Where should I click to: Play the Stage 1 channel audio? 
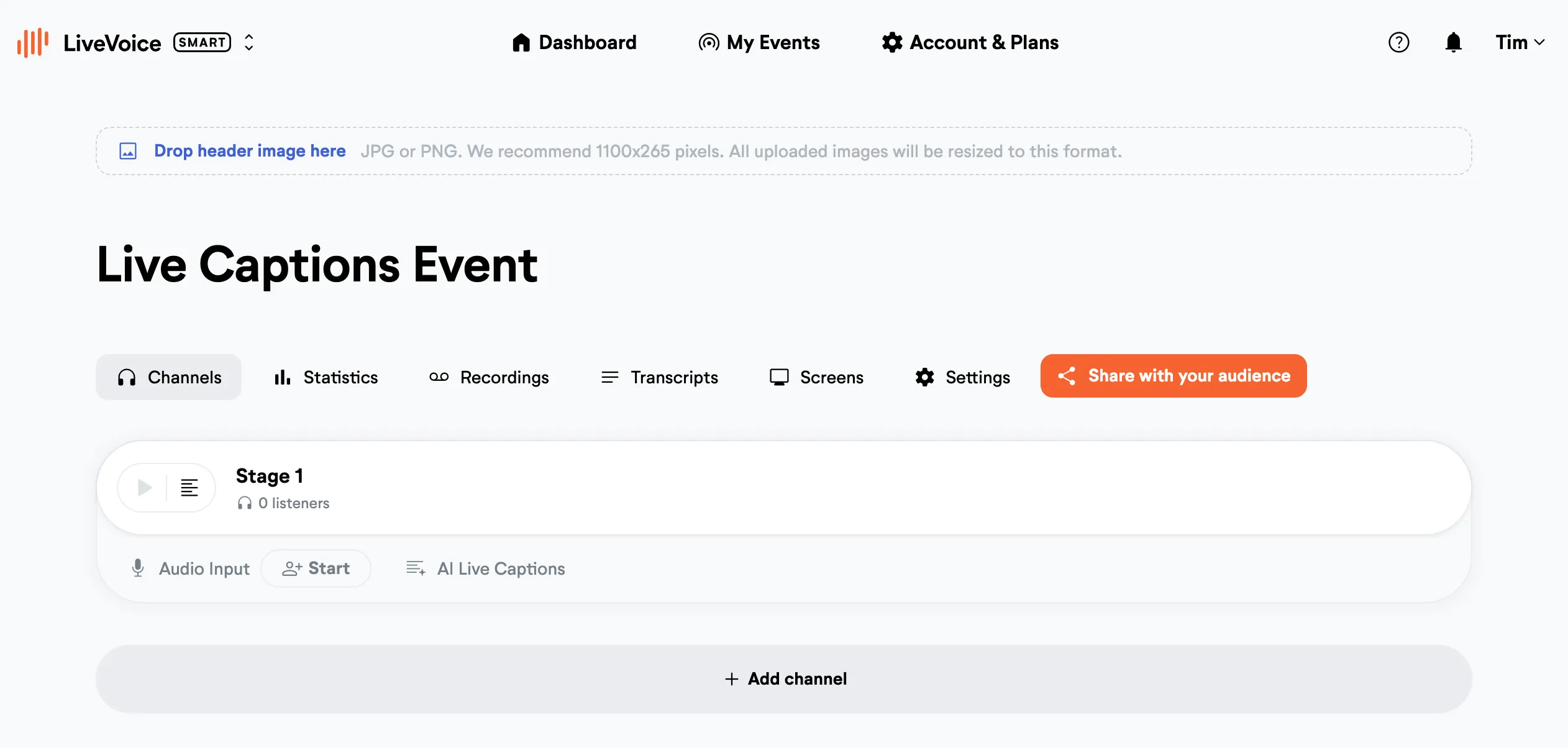[144, 488]
